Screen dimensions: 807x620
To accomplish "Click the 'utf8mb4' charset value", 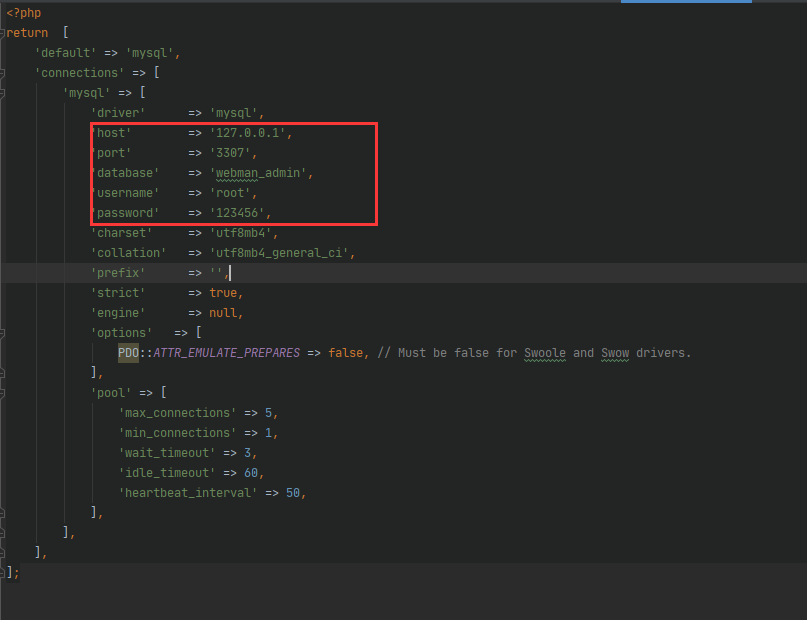I will click(241, 233).
